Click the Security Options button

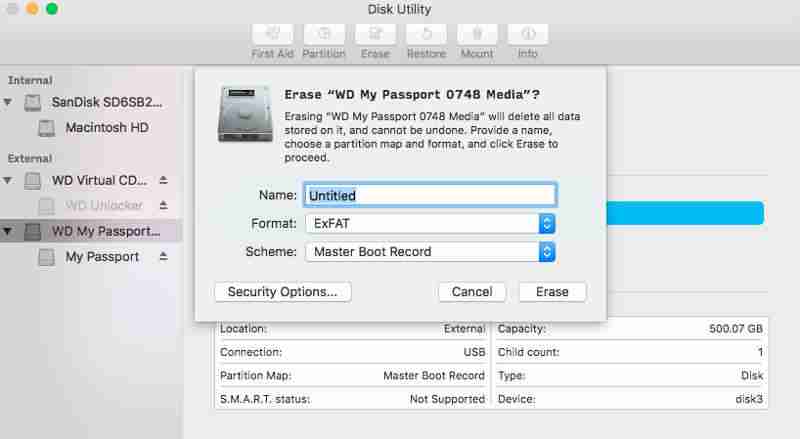(x=283, y=292)
